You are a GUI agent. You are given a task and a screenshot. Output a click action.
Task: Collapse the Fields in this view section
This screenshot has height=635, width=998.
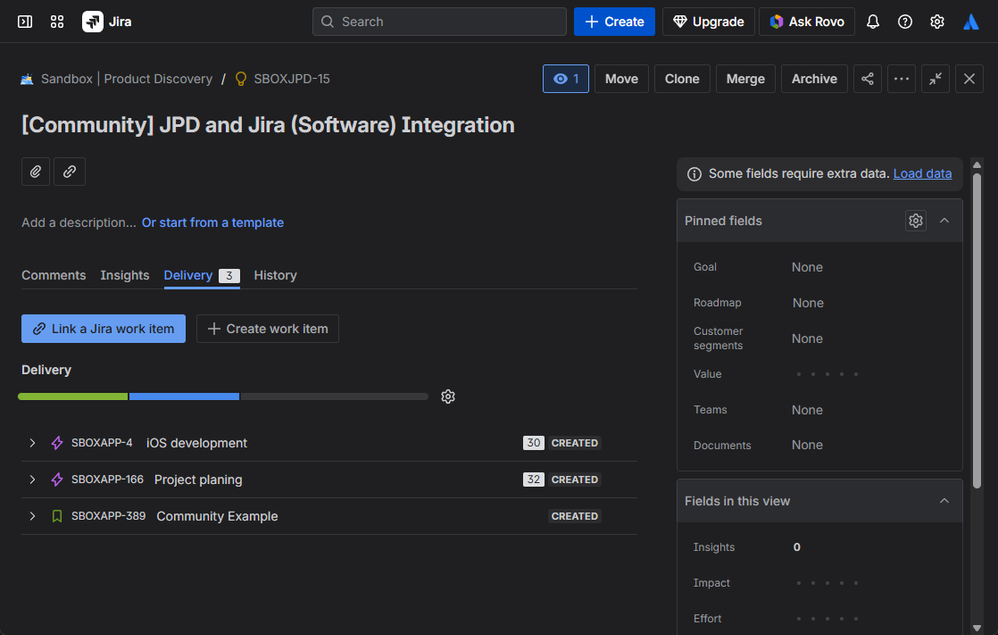click(944, 501)
